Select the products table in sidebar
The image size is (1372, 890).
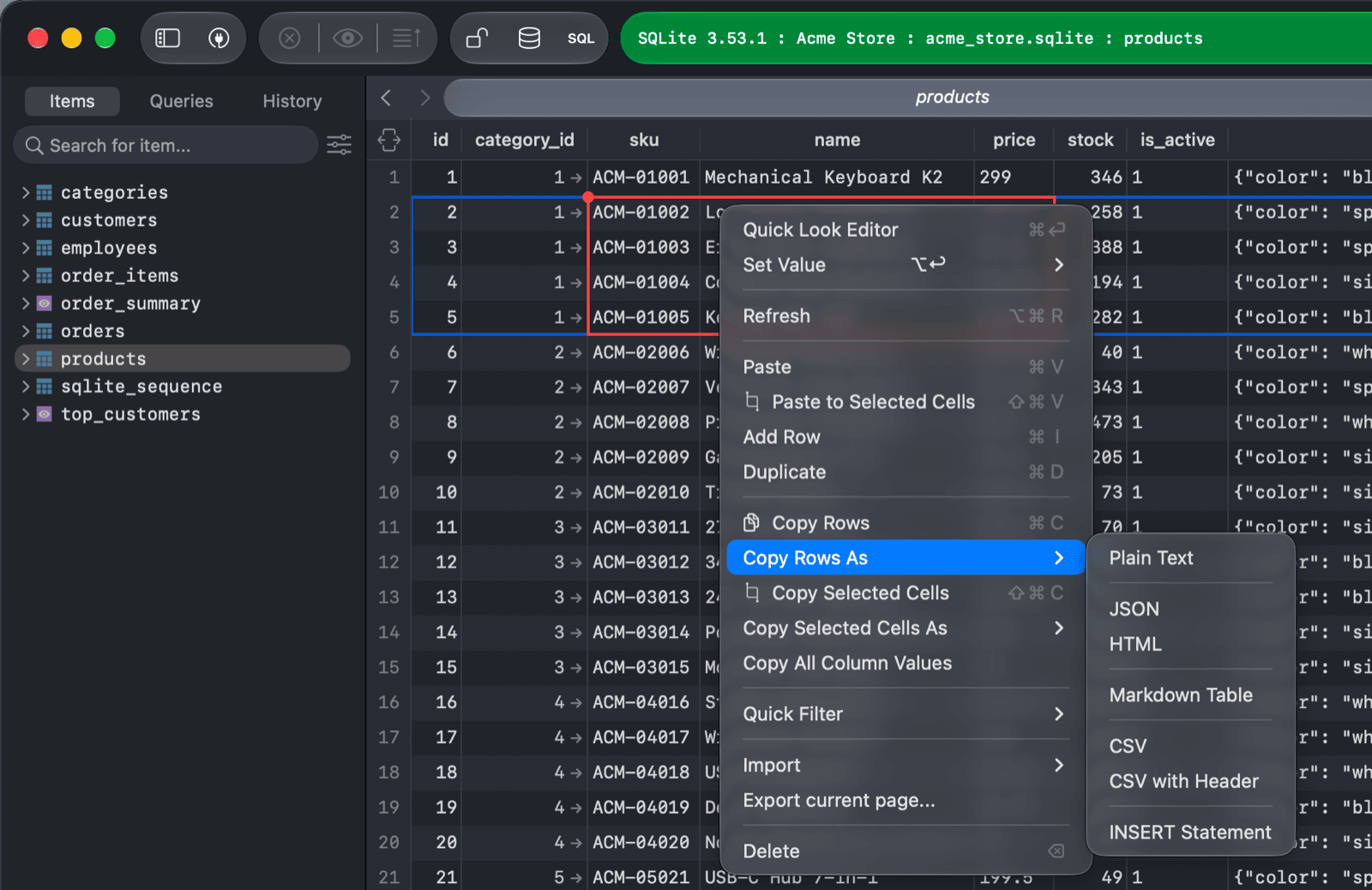183,358
